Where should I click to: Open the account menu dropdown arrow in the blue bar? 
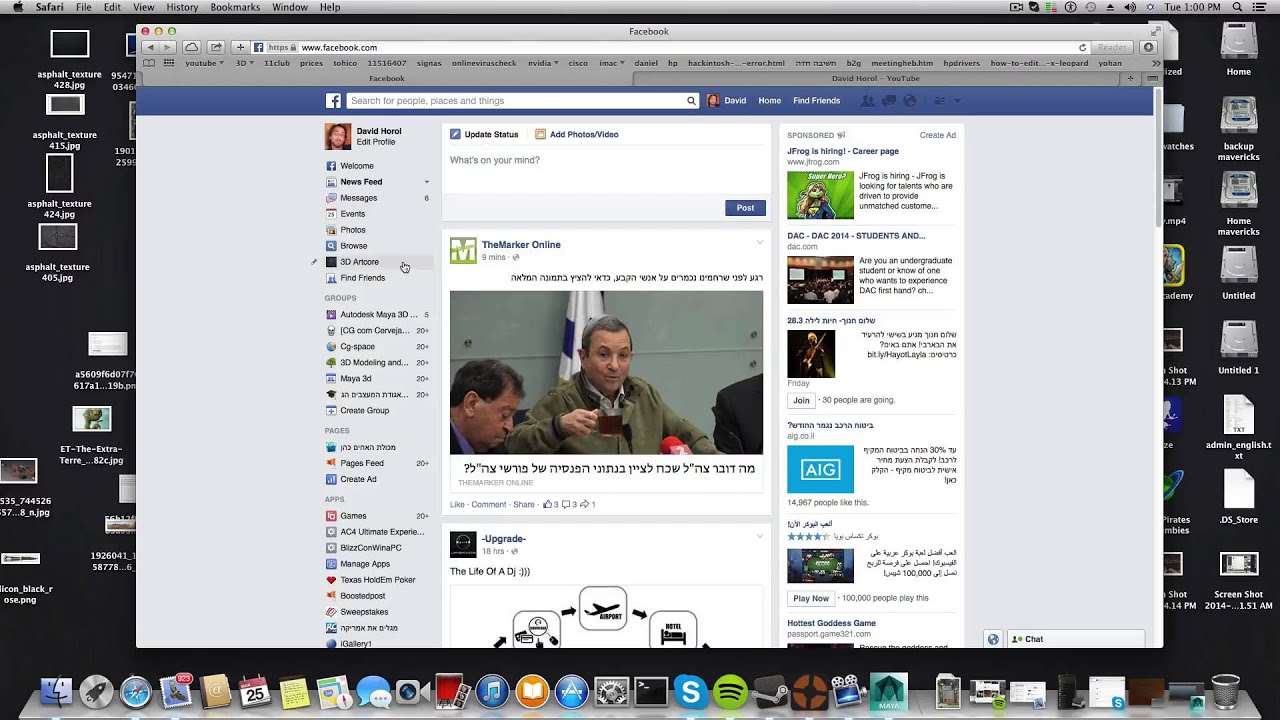pos(957,101)
